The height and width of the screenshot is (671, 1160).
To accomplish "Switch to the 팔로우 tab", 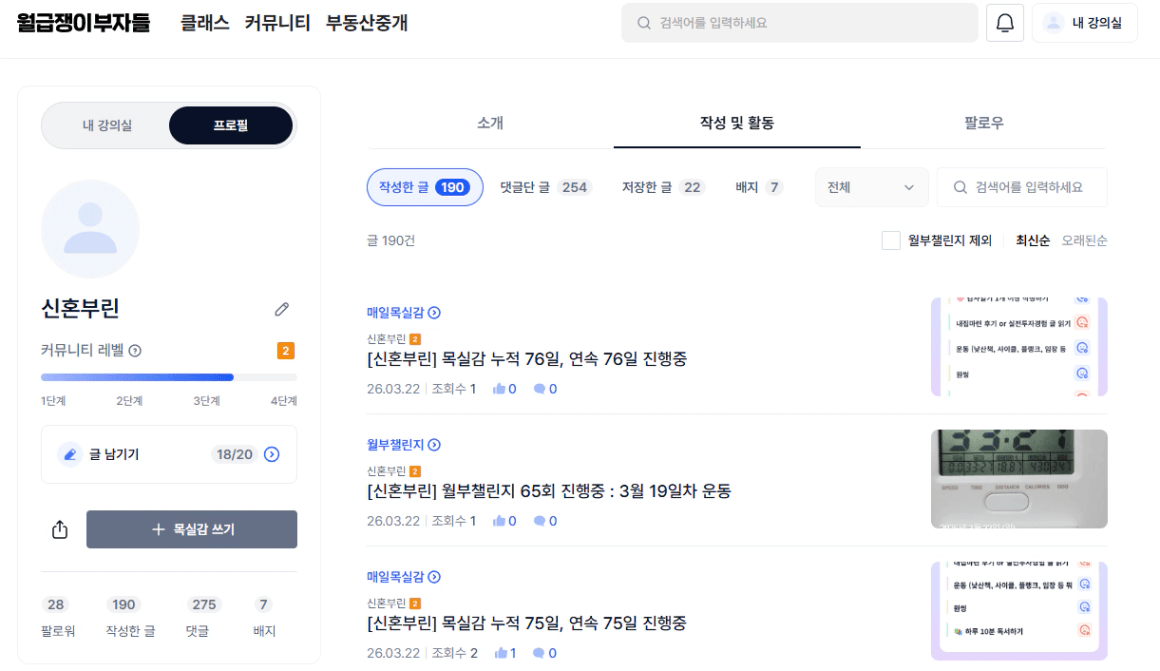I will (984, 123).
